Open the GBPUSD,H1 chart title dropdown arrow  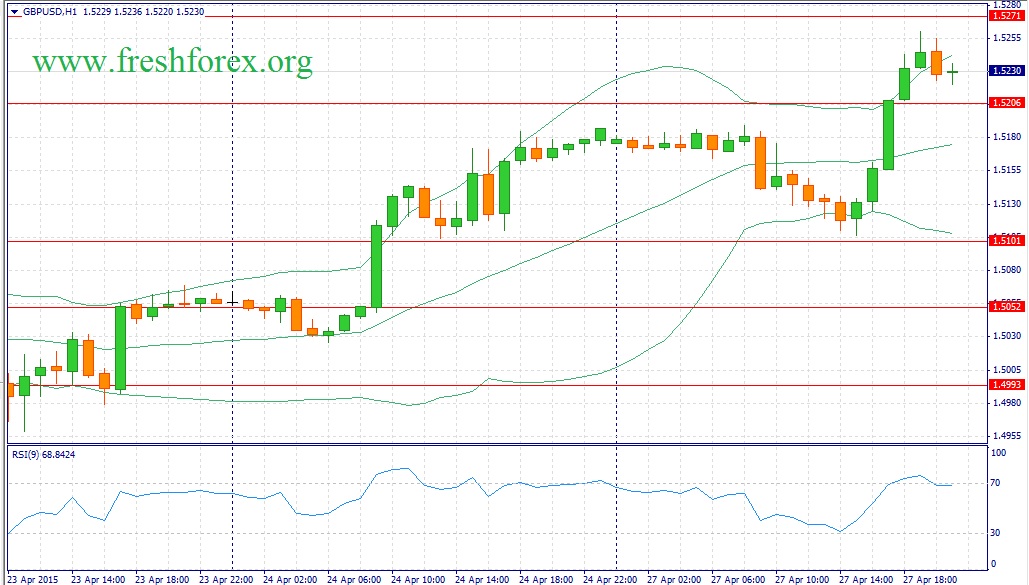coord(12,12)
